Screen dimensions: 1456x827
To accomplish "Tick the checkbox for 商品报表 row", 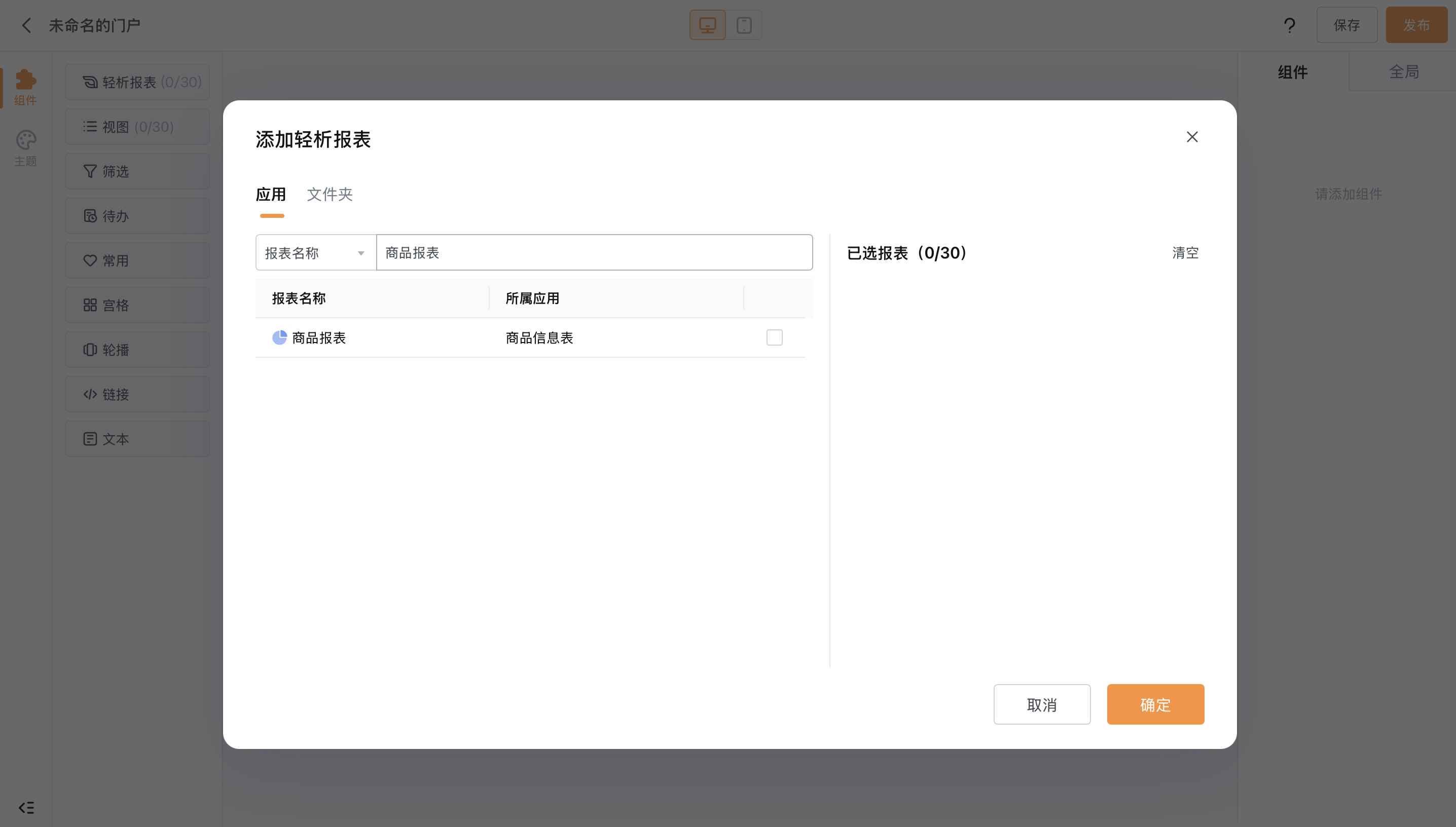I will point(774,337).
